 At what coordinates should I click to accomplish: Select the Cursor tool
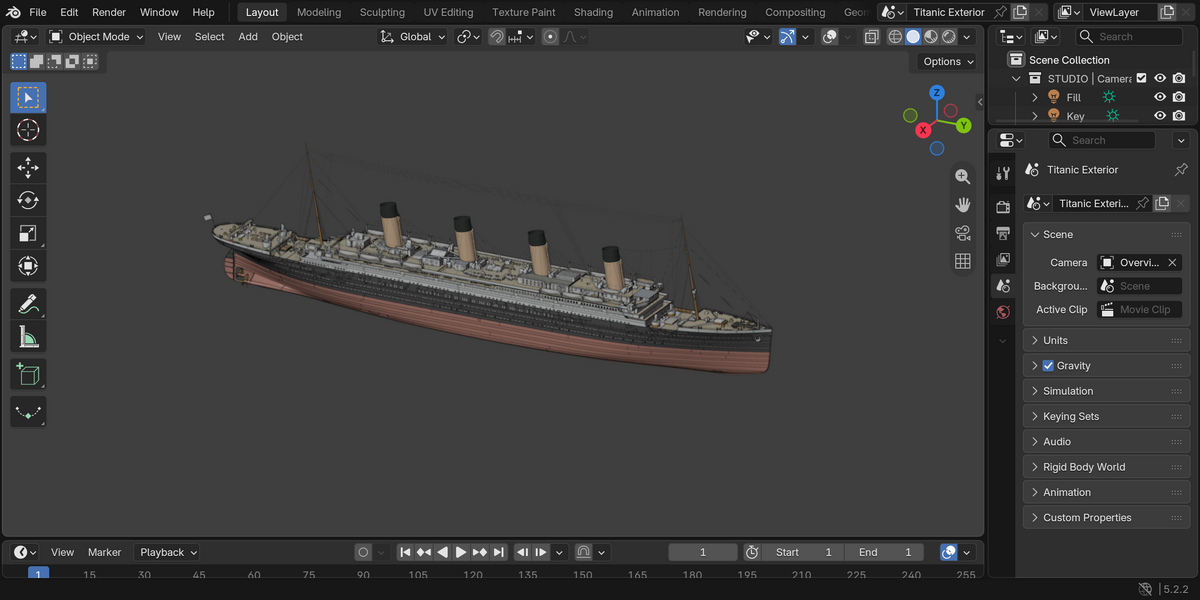[x=28, y=130]
